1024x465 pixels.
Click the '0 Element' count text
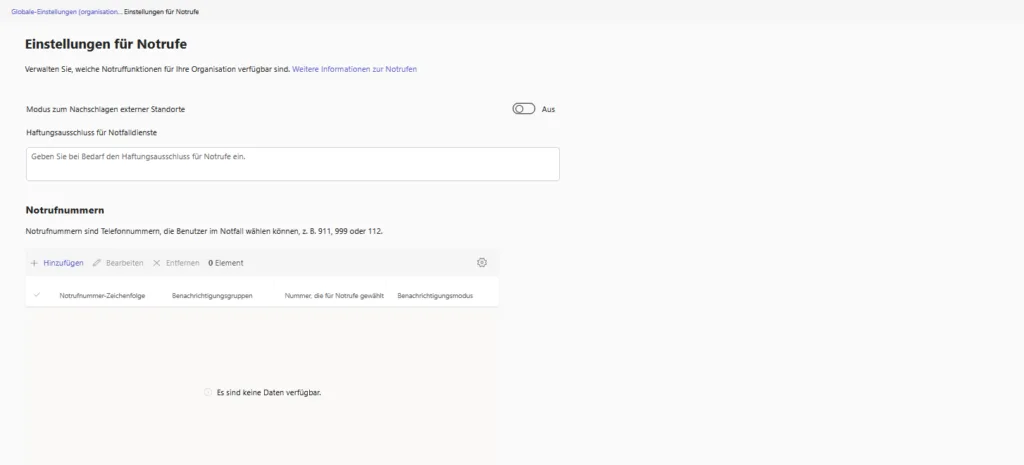(x=226, y=263)
